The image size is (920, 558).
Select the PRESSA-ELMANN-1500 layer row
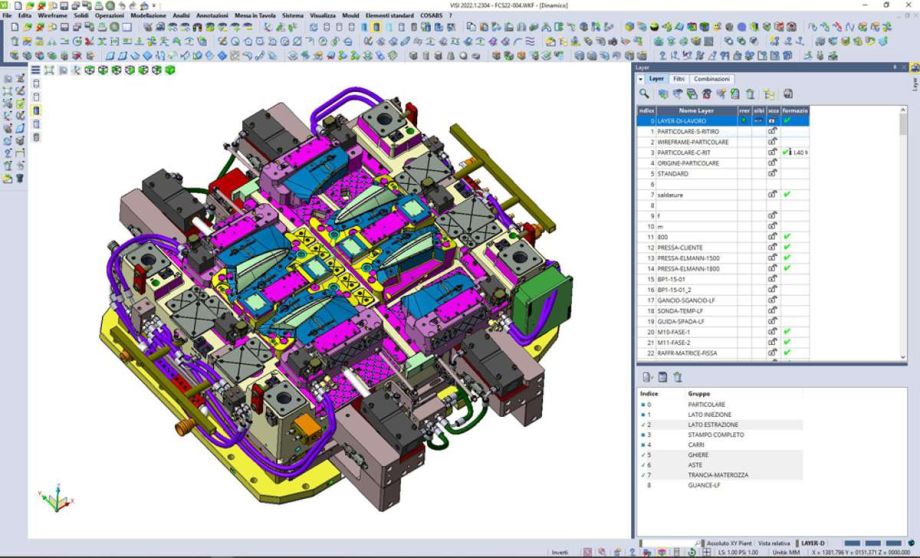723,258
